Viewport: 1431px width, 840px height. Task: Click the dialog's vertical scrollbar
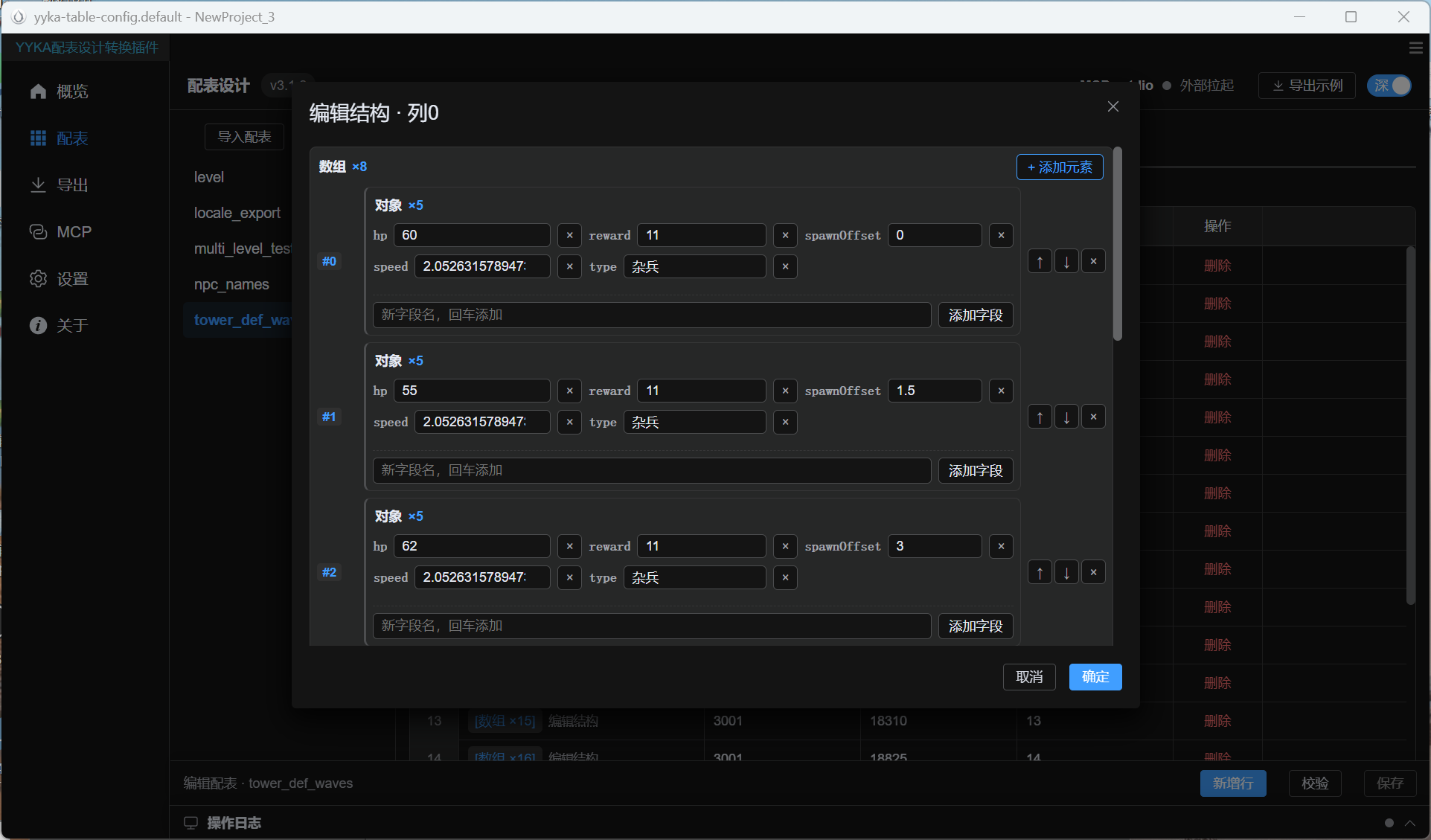point(1117,244)
